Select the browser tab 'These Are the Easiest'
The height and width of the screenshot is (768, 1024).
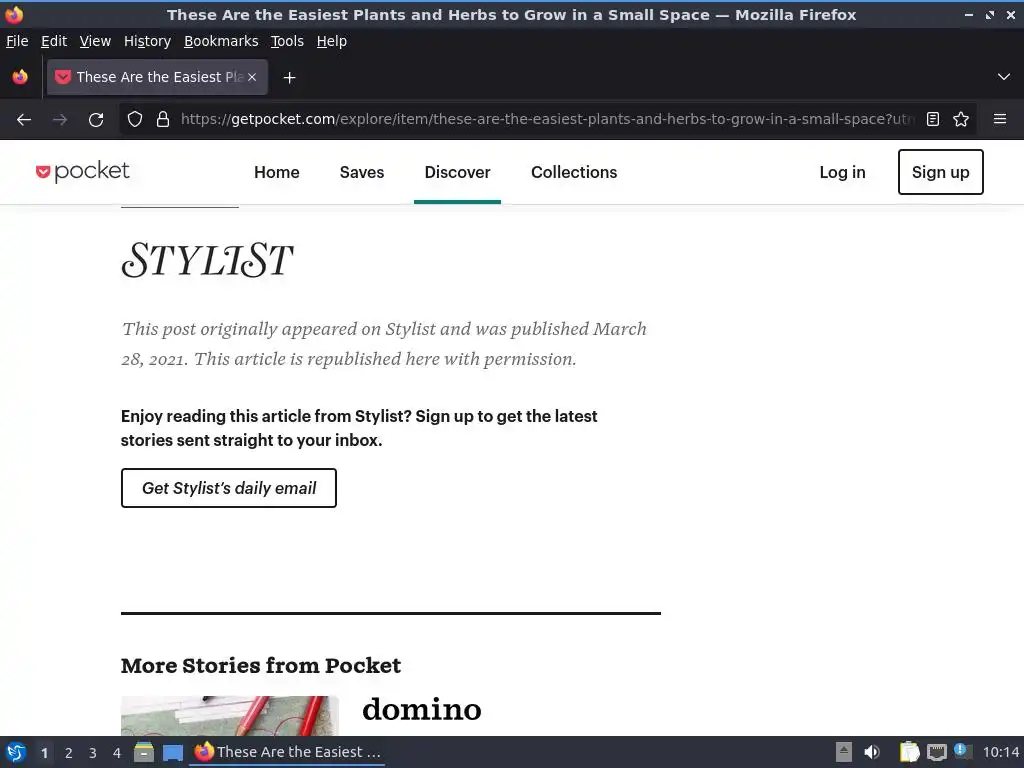(x=157, y=77)
